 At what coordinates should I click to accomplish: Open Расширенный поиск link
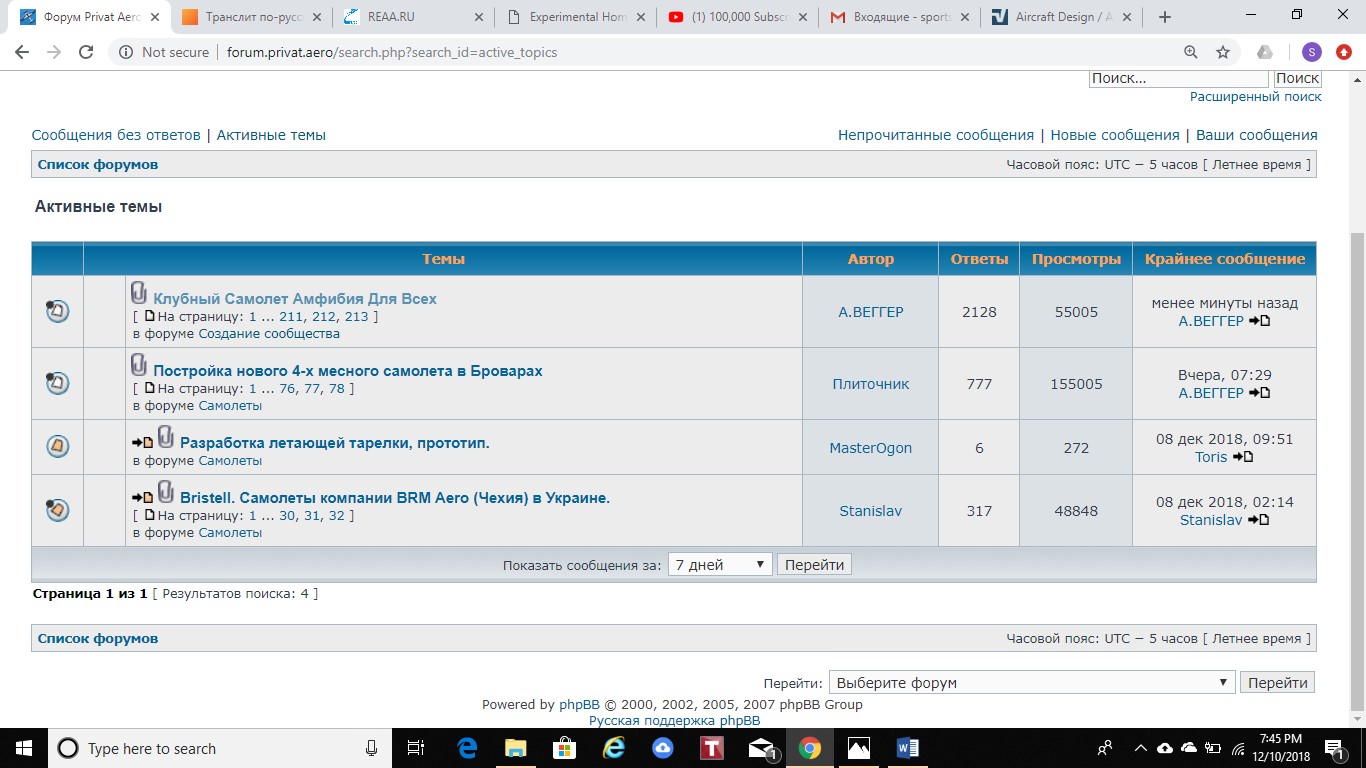(1255, 97)
